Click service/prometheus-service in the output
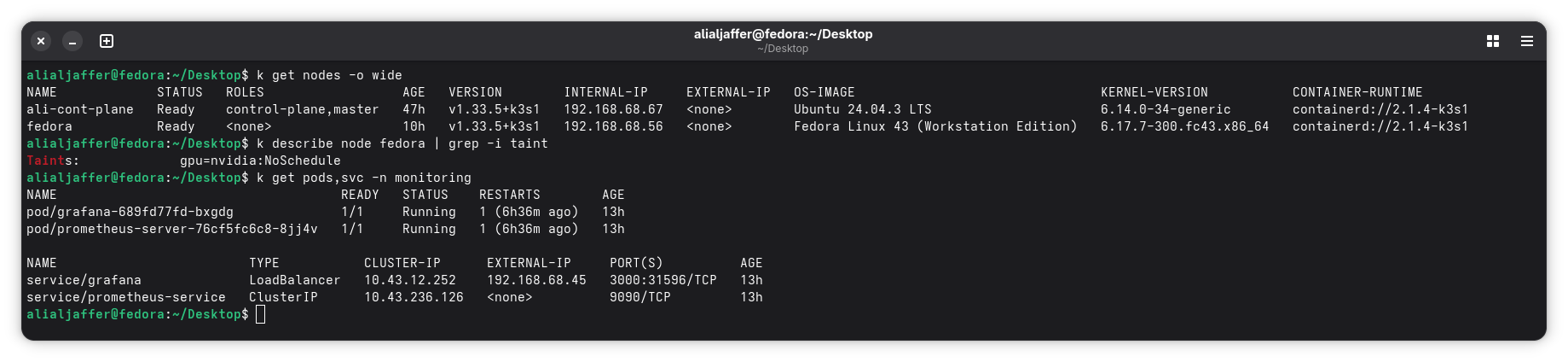 coord(126,297)
